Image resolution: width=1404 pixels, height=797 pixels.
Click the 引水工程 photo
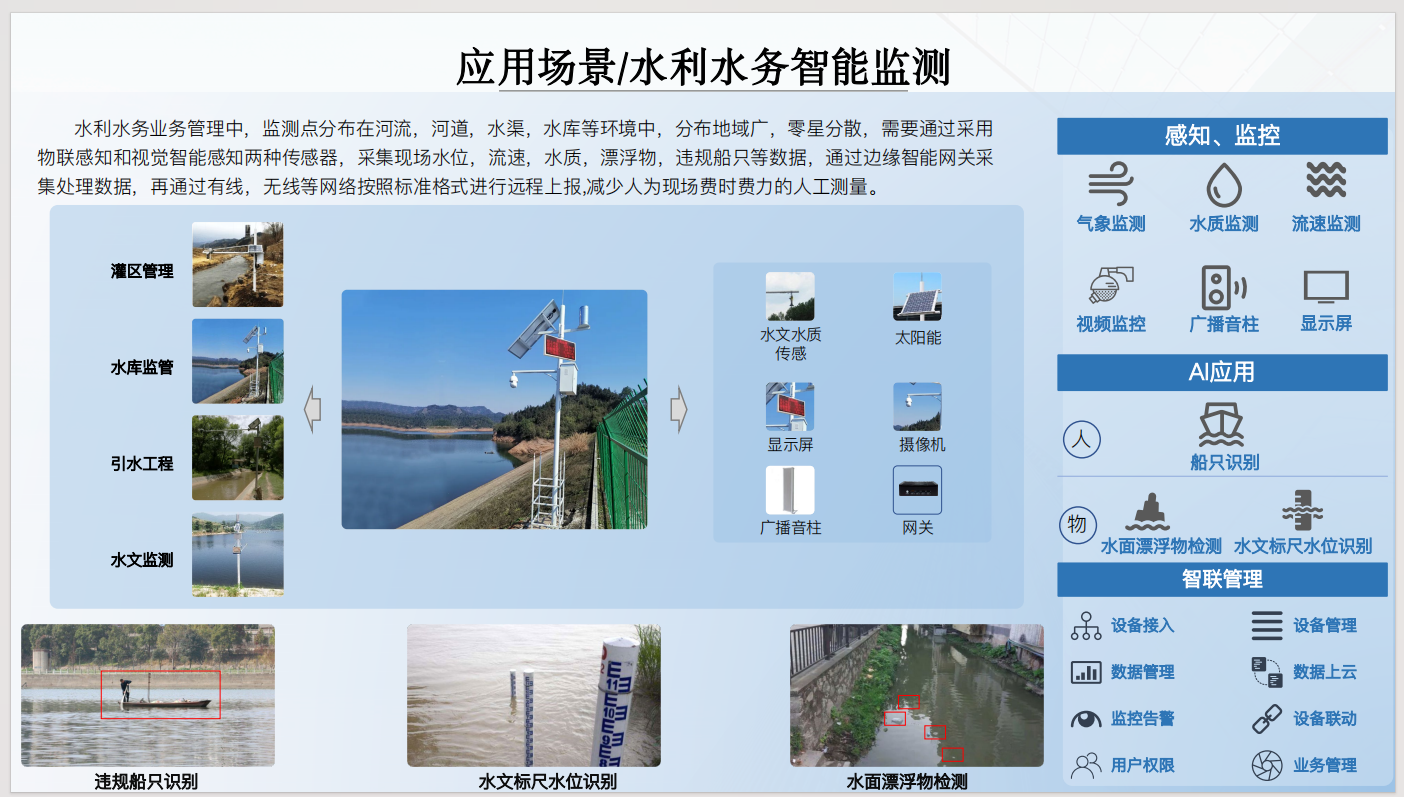(x=238, y=457)
